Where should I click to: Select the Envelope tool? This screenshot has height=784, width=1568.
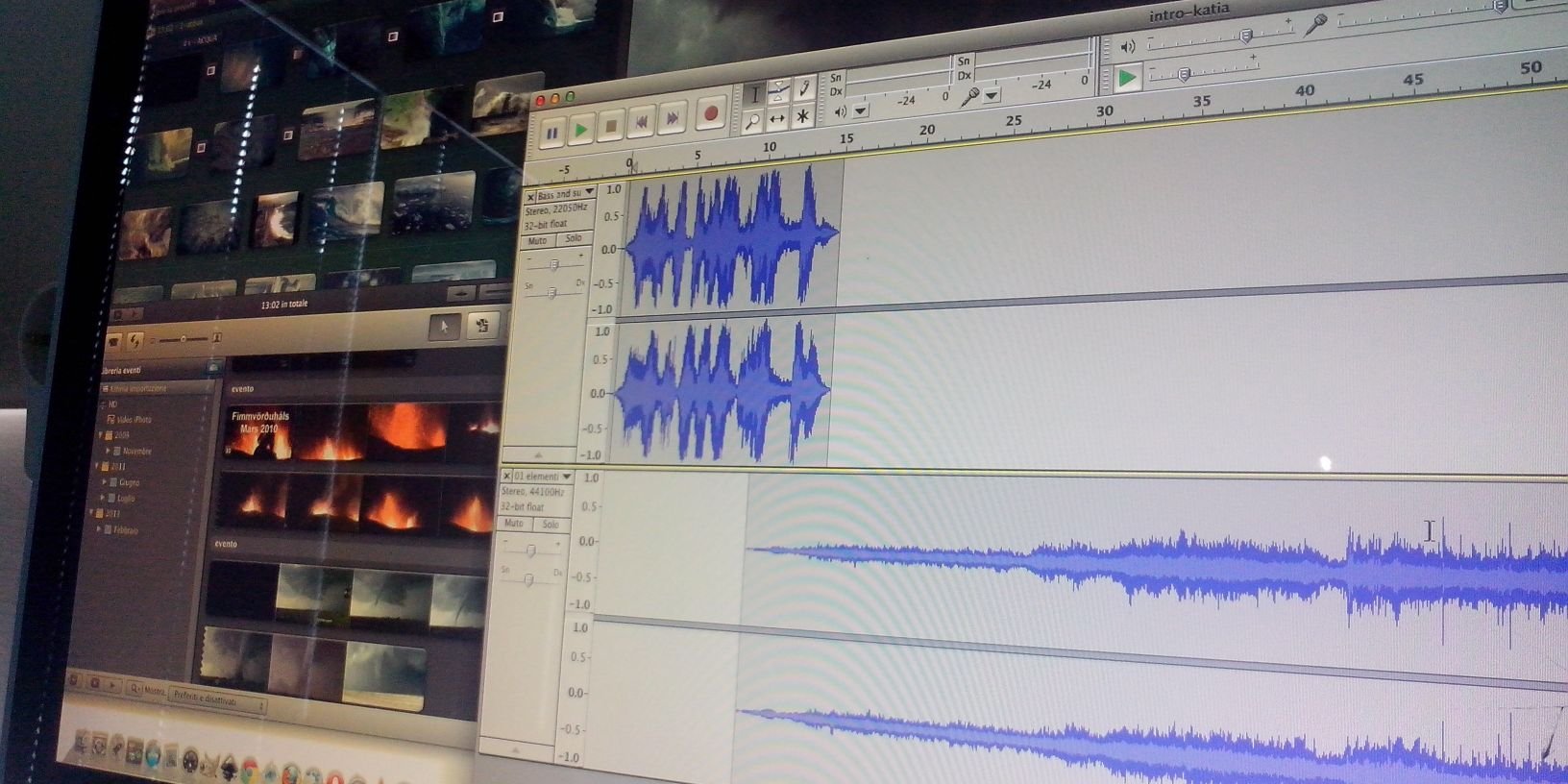pos(779,90)
